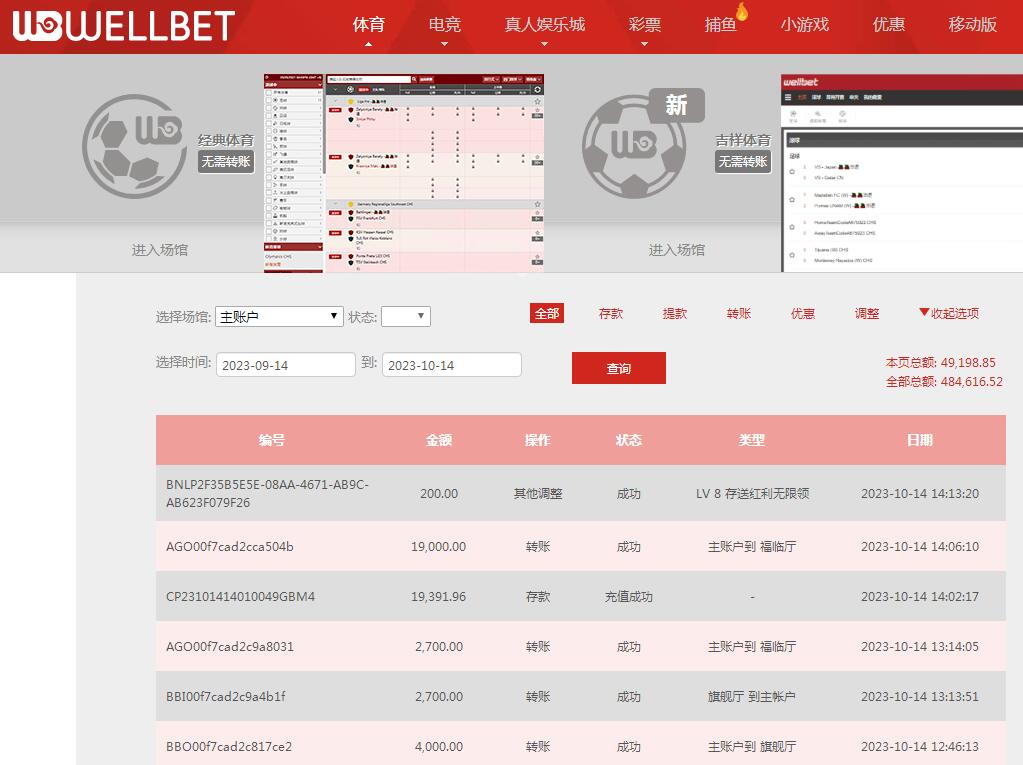
Task: Click the 日期 column header
Action: [x=920, y=440]
